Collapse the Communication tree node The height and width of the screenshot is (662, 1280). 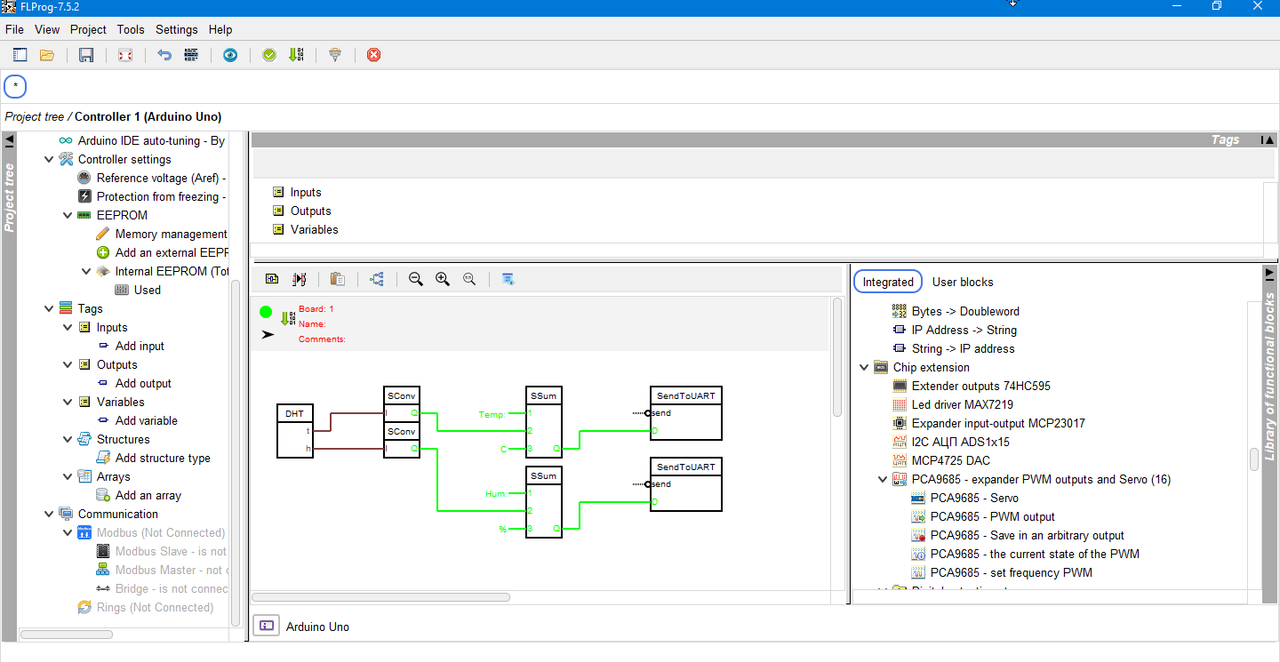(49, 514)
